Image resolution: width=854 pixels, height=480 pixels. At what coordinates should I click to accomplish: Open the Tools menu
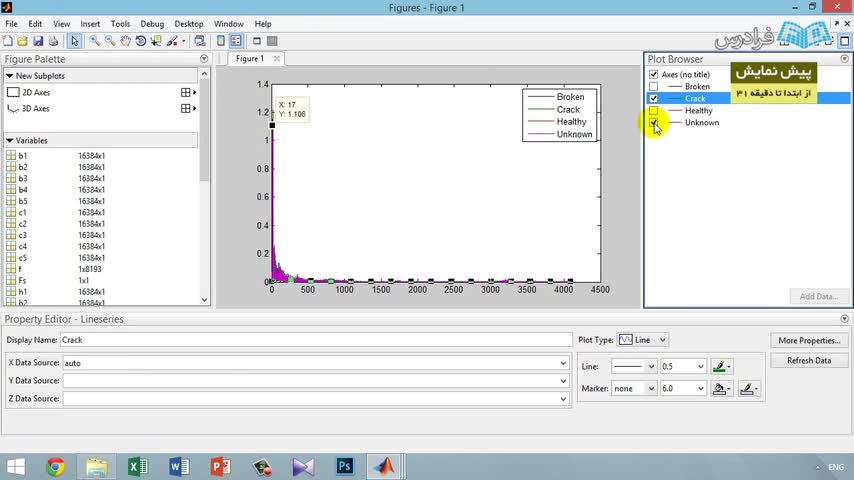120,24
